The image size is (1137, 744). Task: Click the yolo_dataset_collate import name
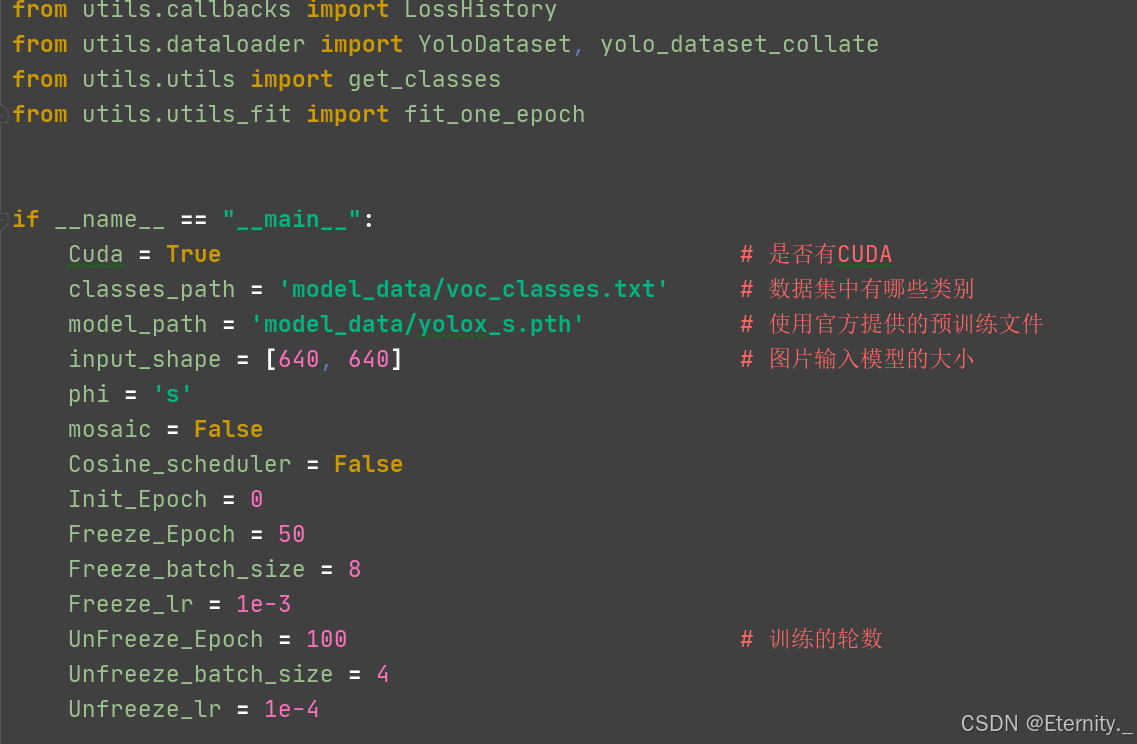(739, 44)
